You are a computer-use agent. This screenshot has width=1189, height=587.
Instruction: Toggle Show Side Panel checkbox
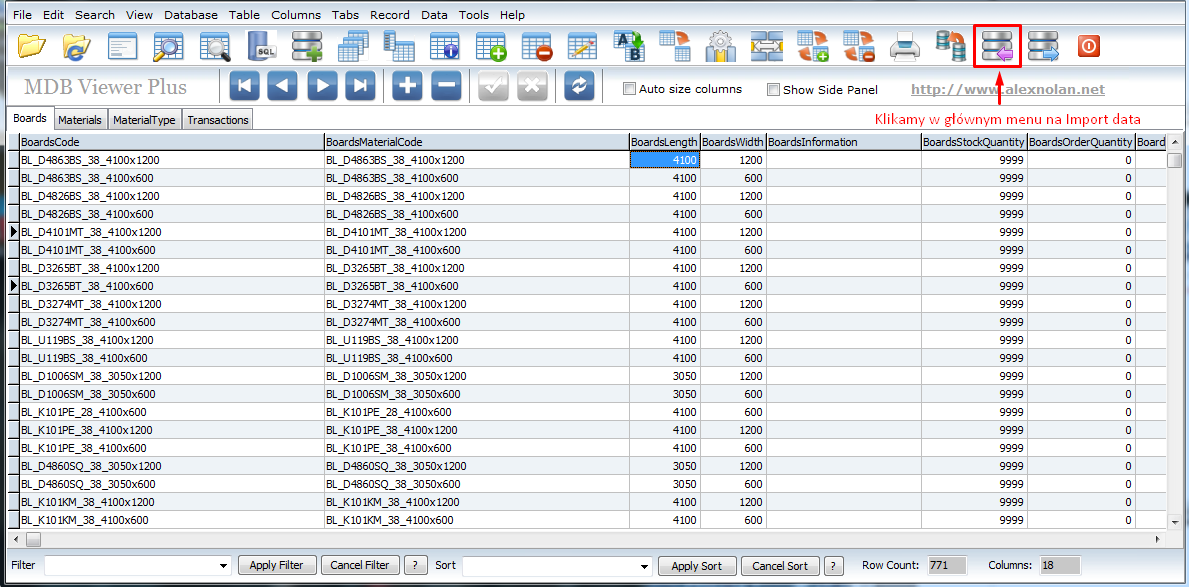773,89
